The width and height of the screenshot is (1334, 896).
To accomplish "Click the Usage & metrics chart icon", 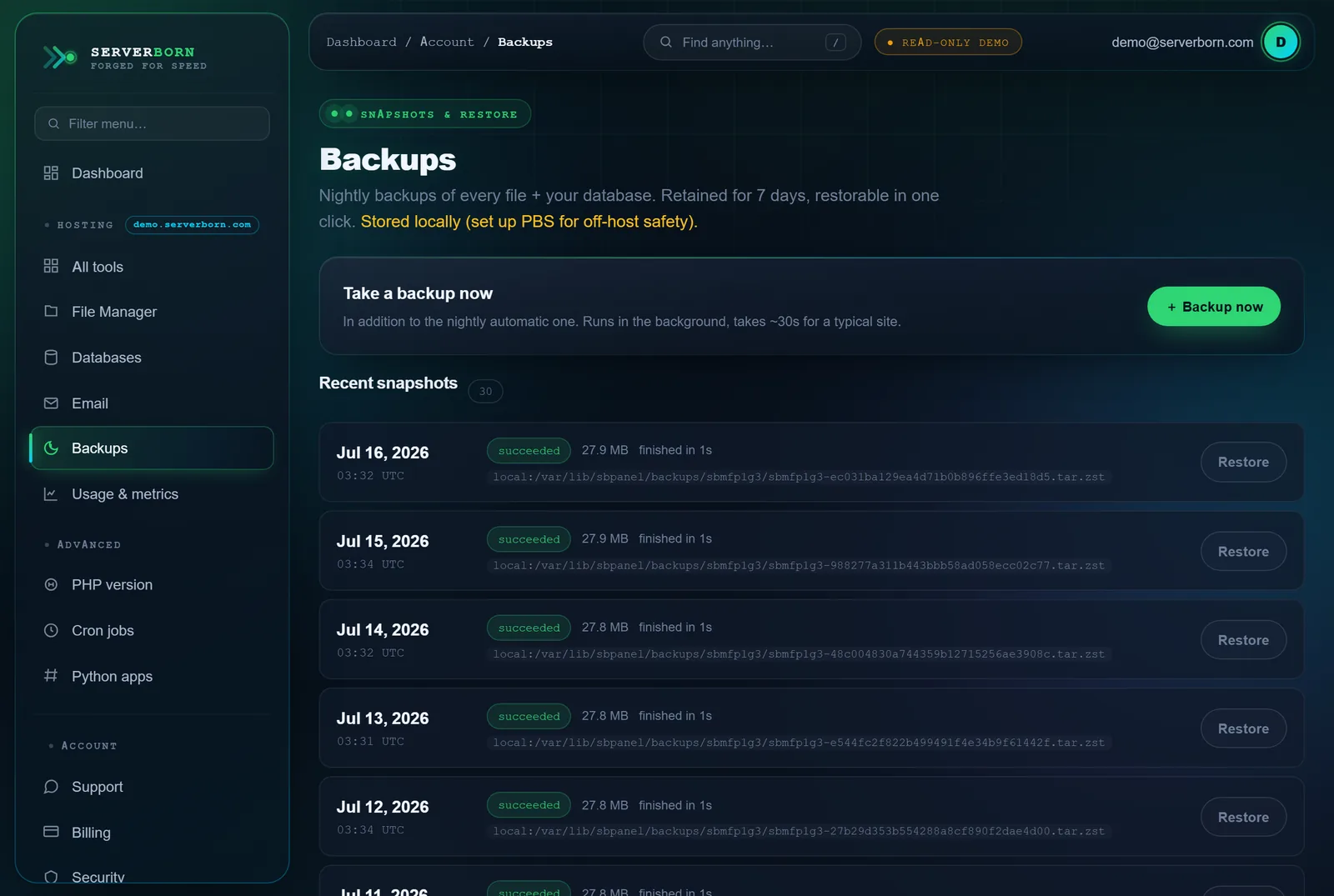I will (x=51, y=493).
